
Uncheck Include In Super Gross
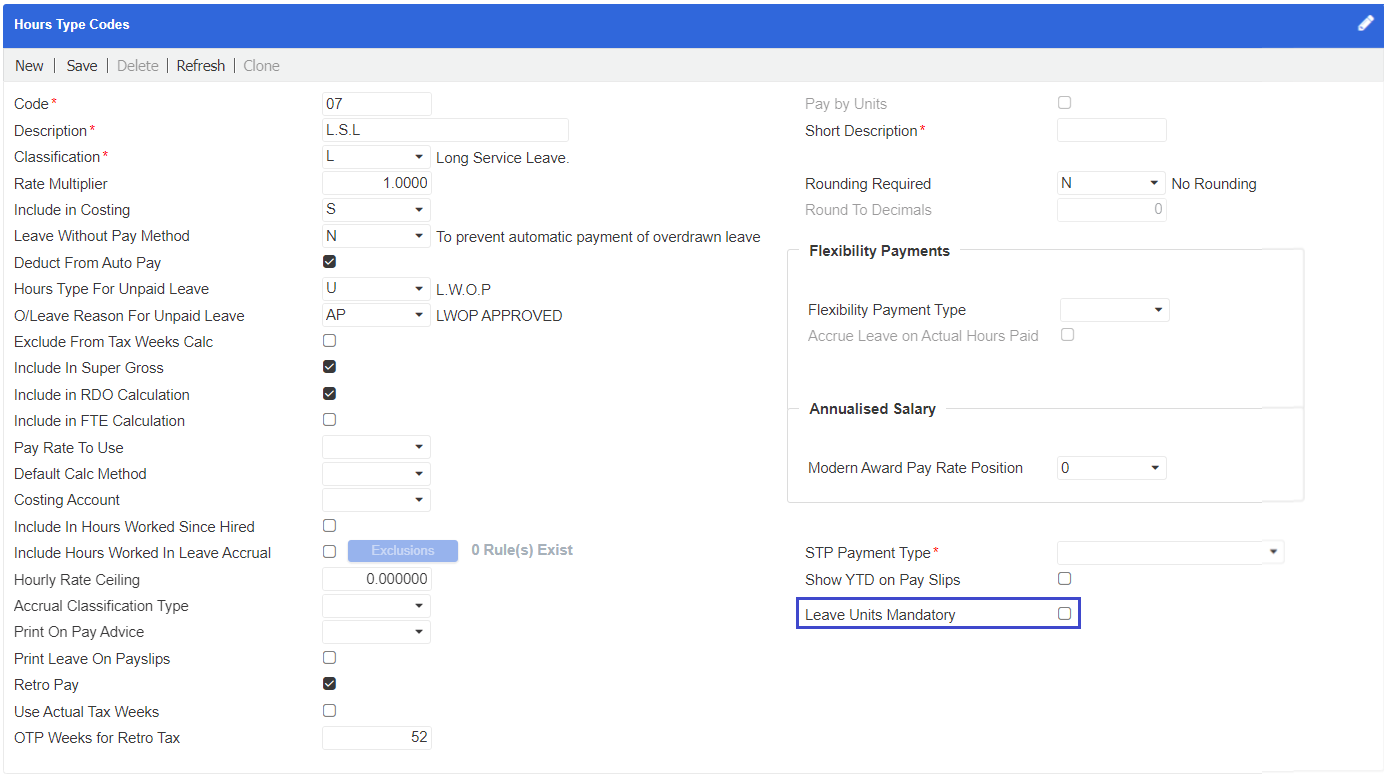[329, 366]
